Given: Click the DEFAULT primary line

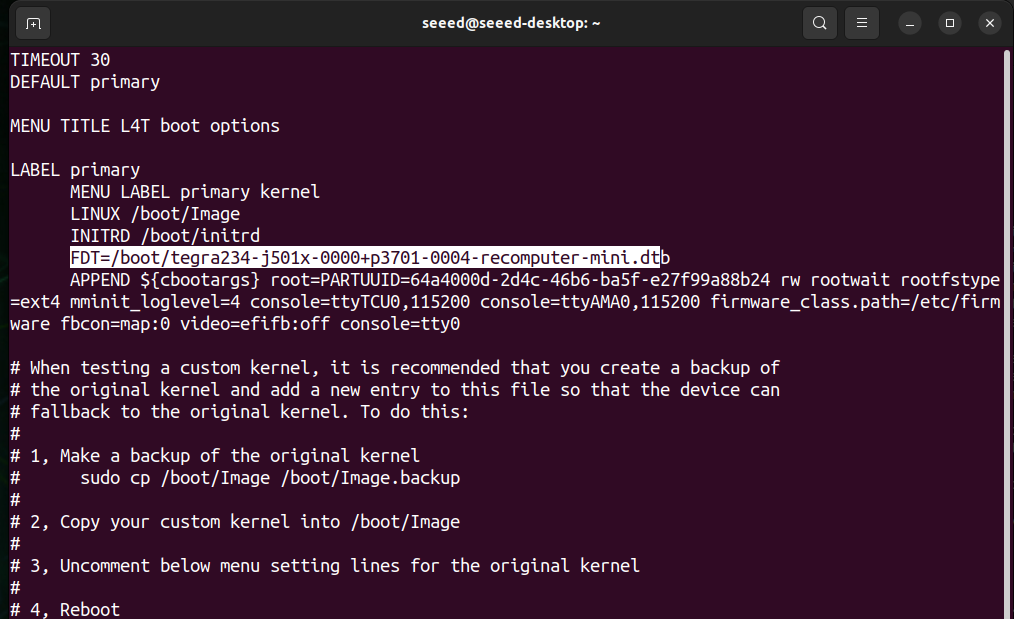Looking at the screenshot, I should (x=85, y=82).
